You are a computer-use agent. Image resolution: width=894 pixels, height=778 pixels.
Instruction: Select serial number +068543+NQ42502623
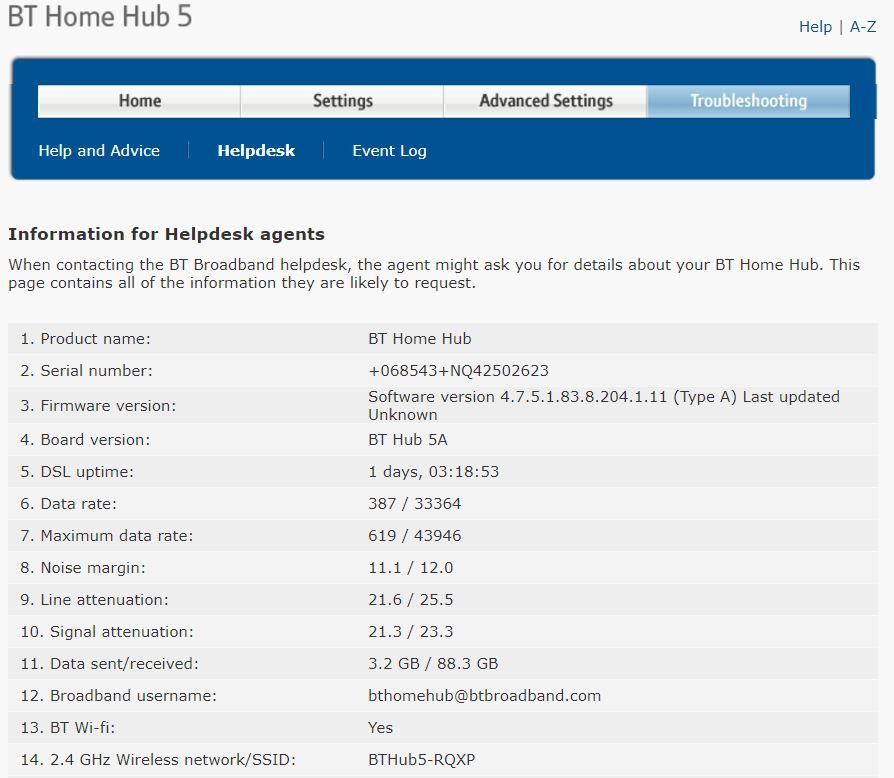[458, 370]
